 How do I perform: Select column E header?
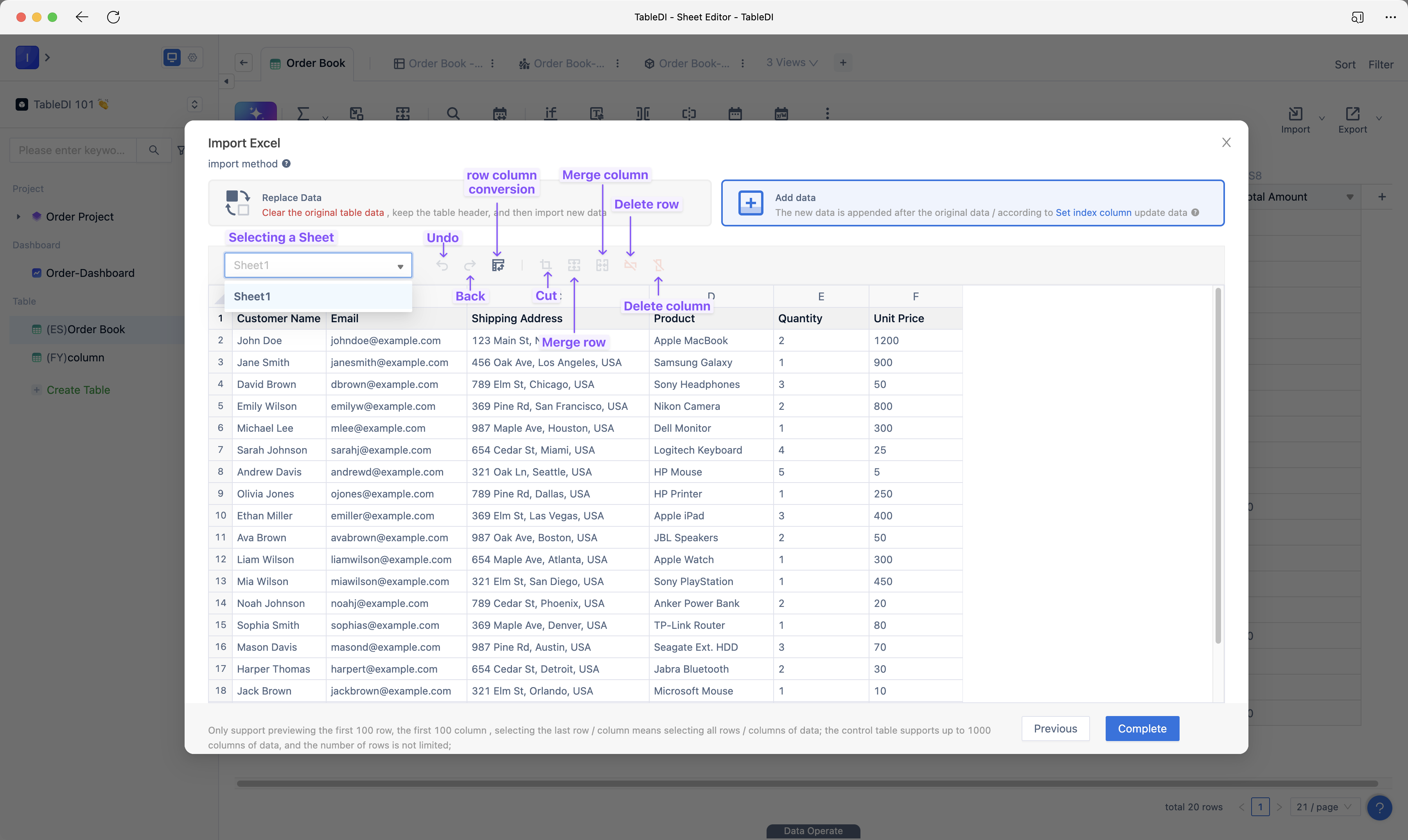click(x=821, y=296)
